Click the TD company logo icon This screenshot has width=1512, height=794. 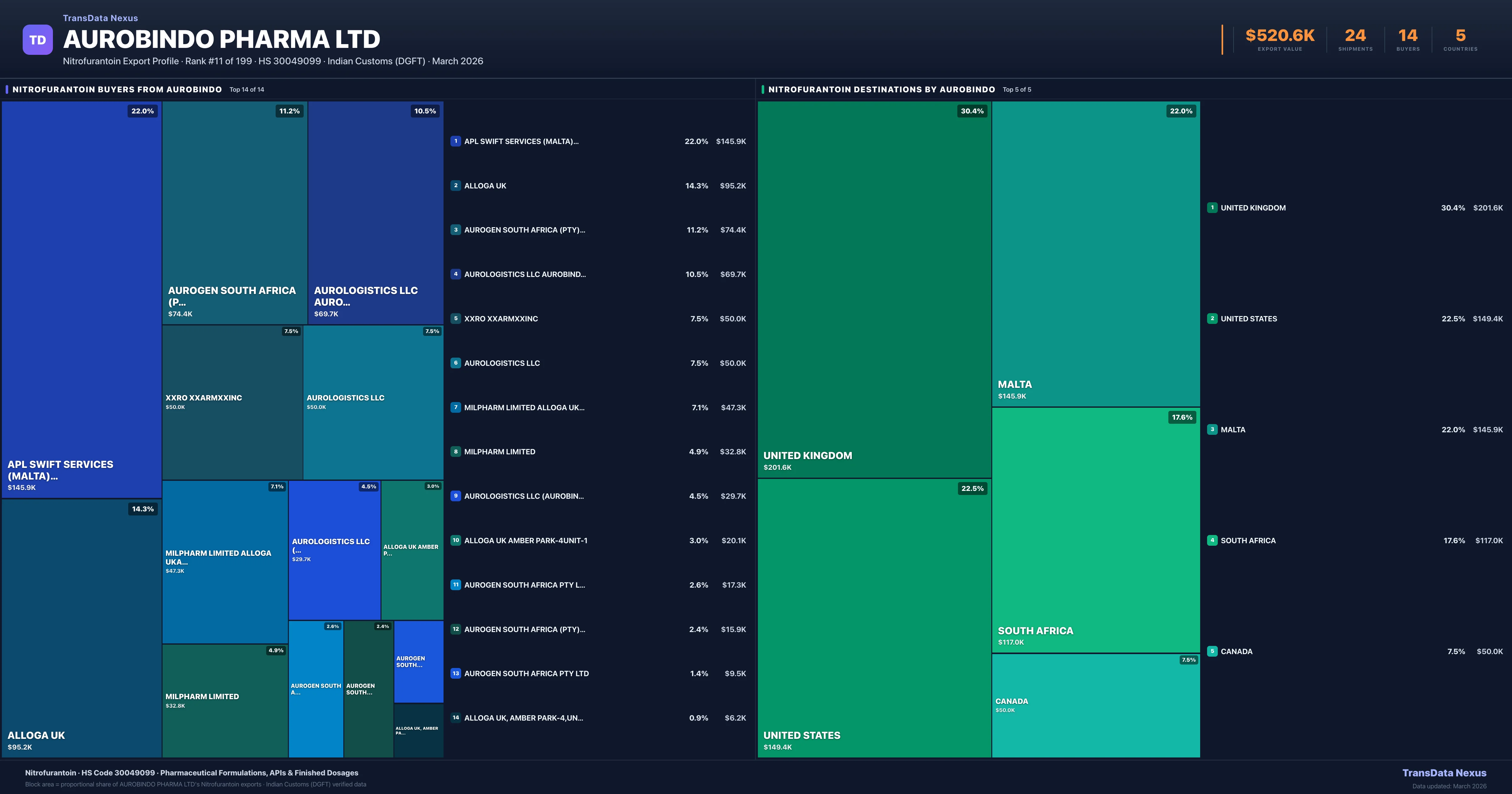[37, 39]
